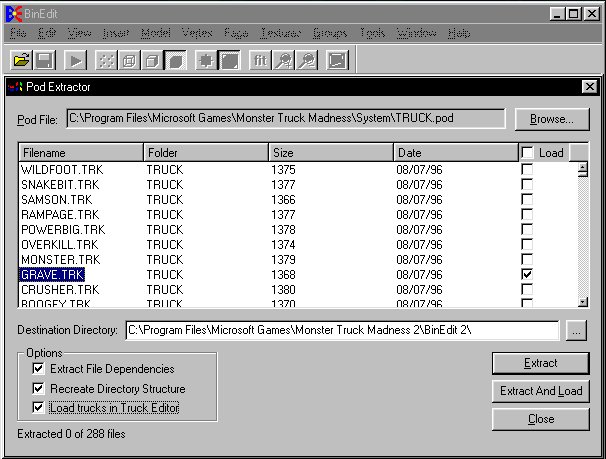Click the Browse button for Pod File

(x=552, y=119)
